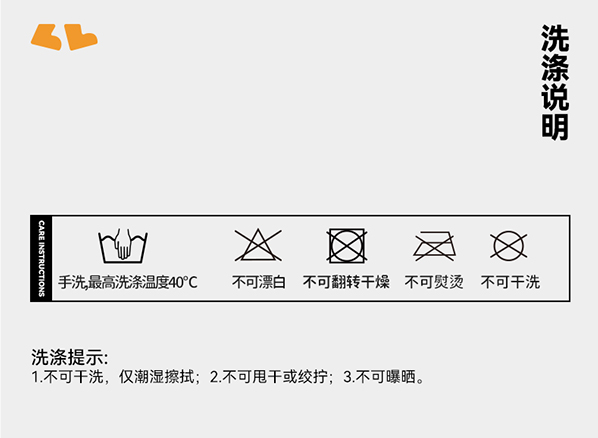Image resolution: width=598 pixels, height=438 pixels.
Task: Click the 洗涤提示: heading
Action: pos(70,357)
